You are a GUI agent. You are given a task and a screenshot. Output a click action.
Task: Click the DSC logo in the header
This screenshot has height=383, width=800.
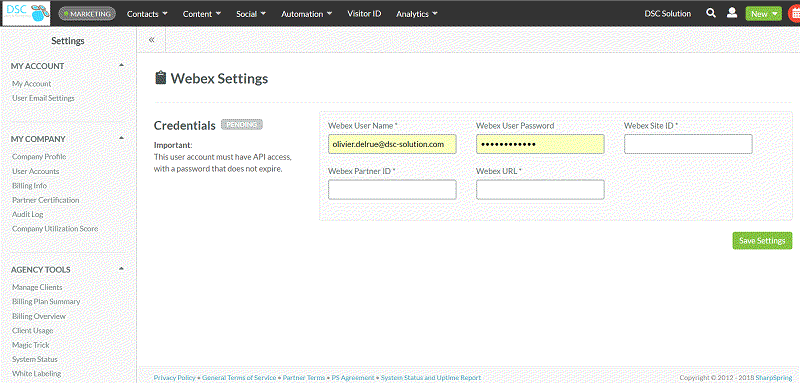coord(27,13)
